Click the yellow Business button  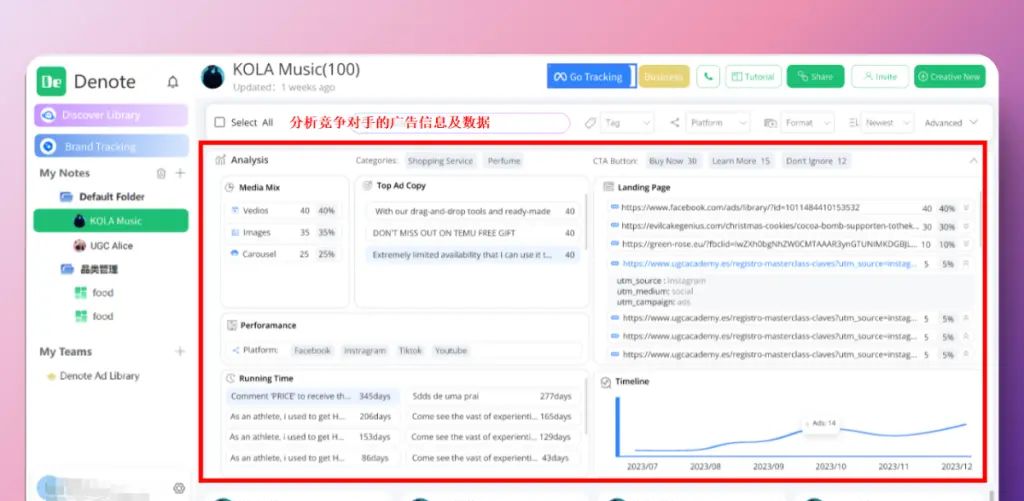664,76
